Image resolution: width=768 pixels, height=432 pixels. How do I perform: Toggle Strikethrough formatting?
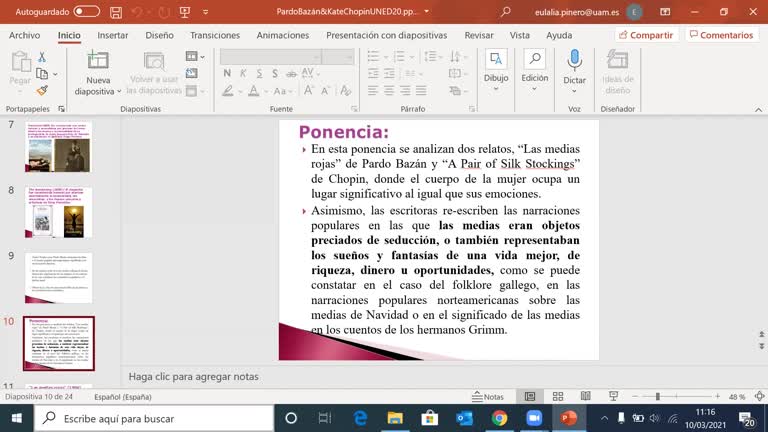pos(291,73)
